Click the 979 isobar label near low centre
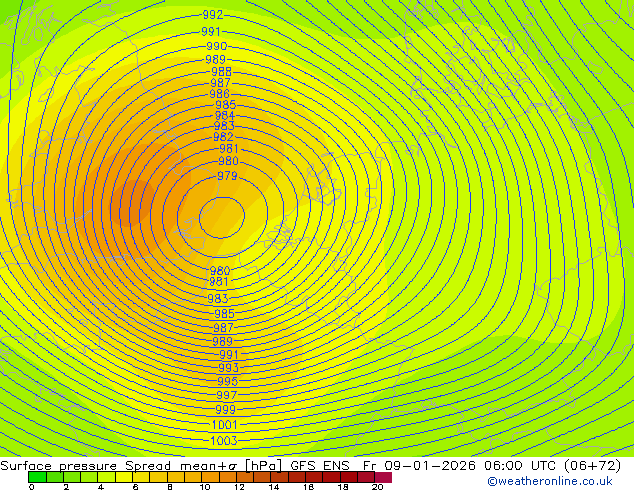This screenshot has height=490, width=634. pos(227,176)
